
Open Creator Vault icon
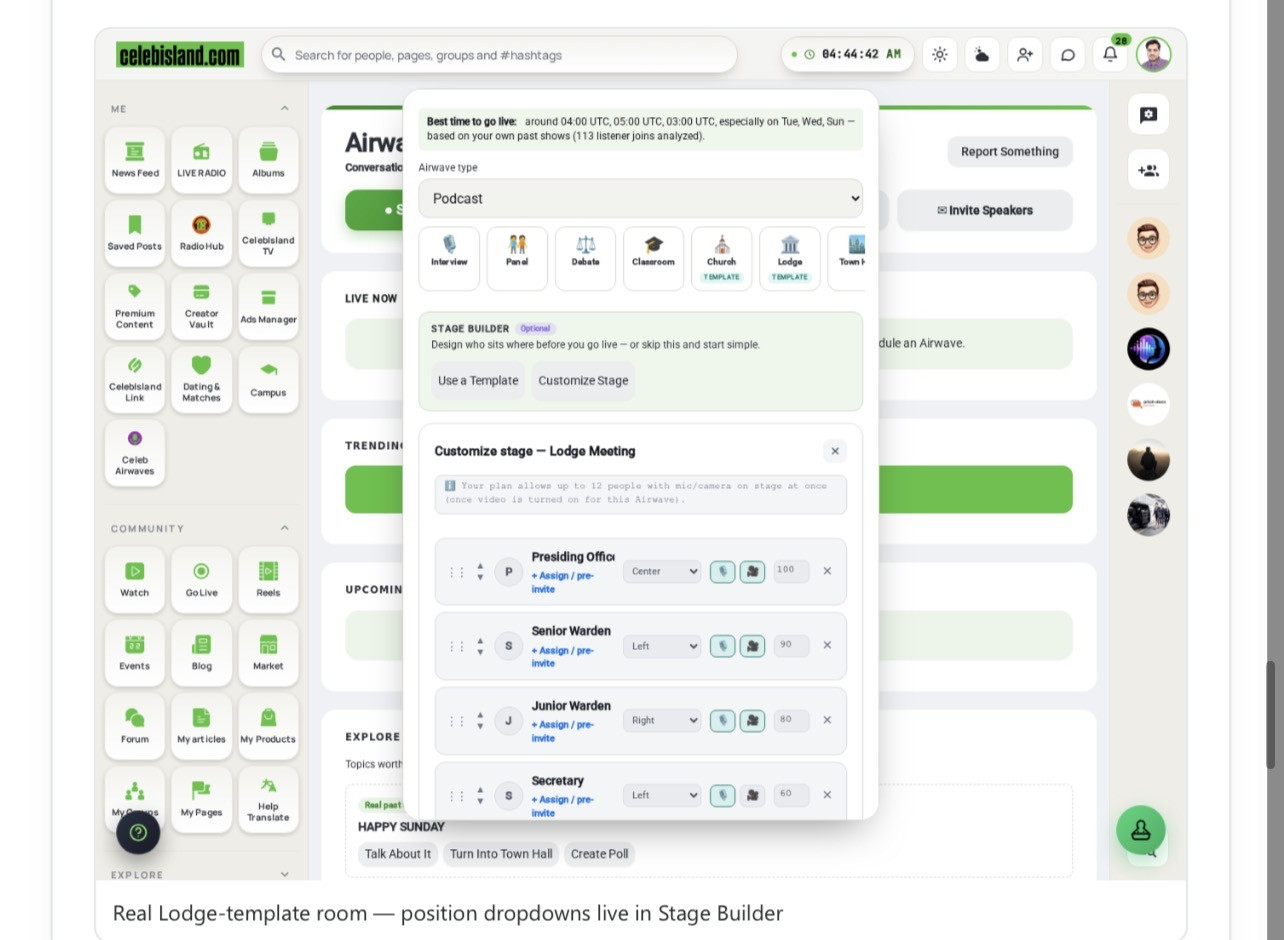(x=201, y=306)
